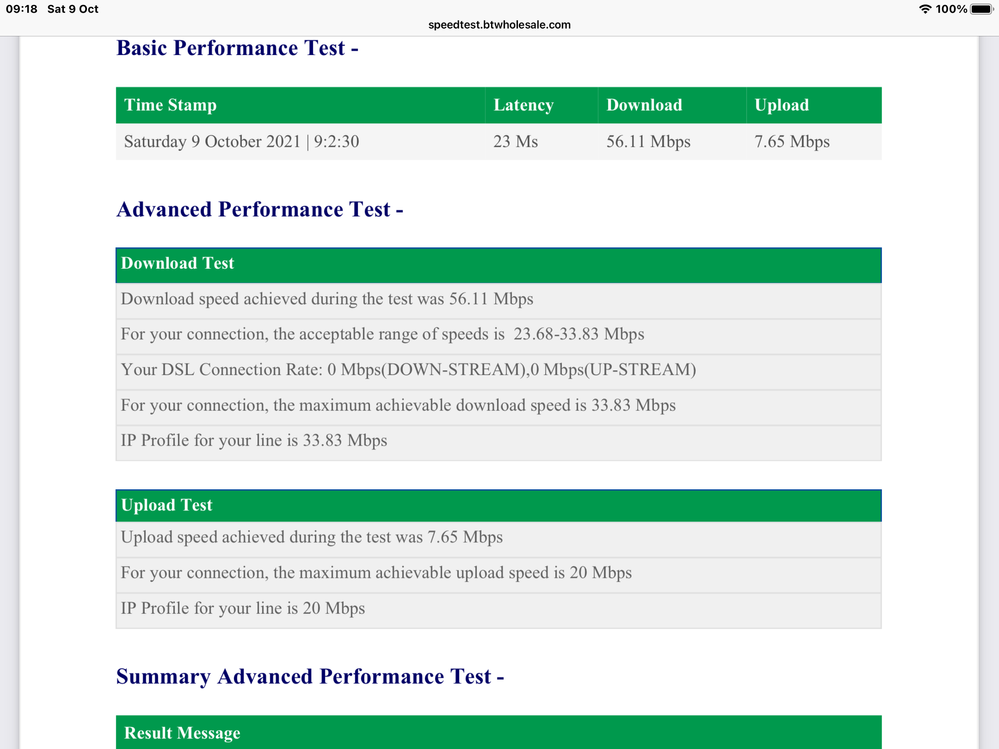Toggle the Download column header

(643, 105)
